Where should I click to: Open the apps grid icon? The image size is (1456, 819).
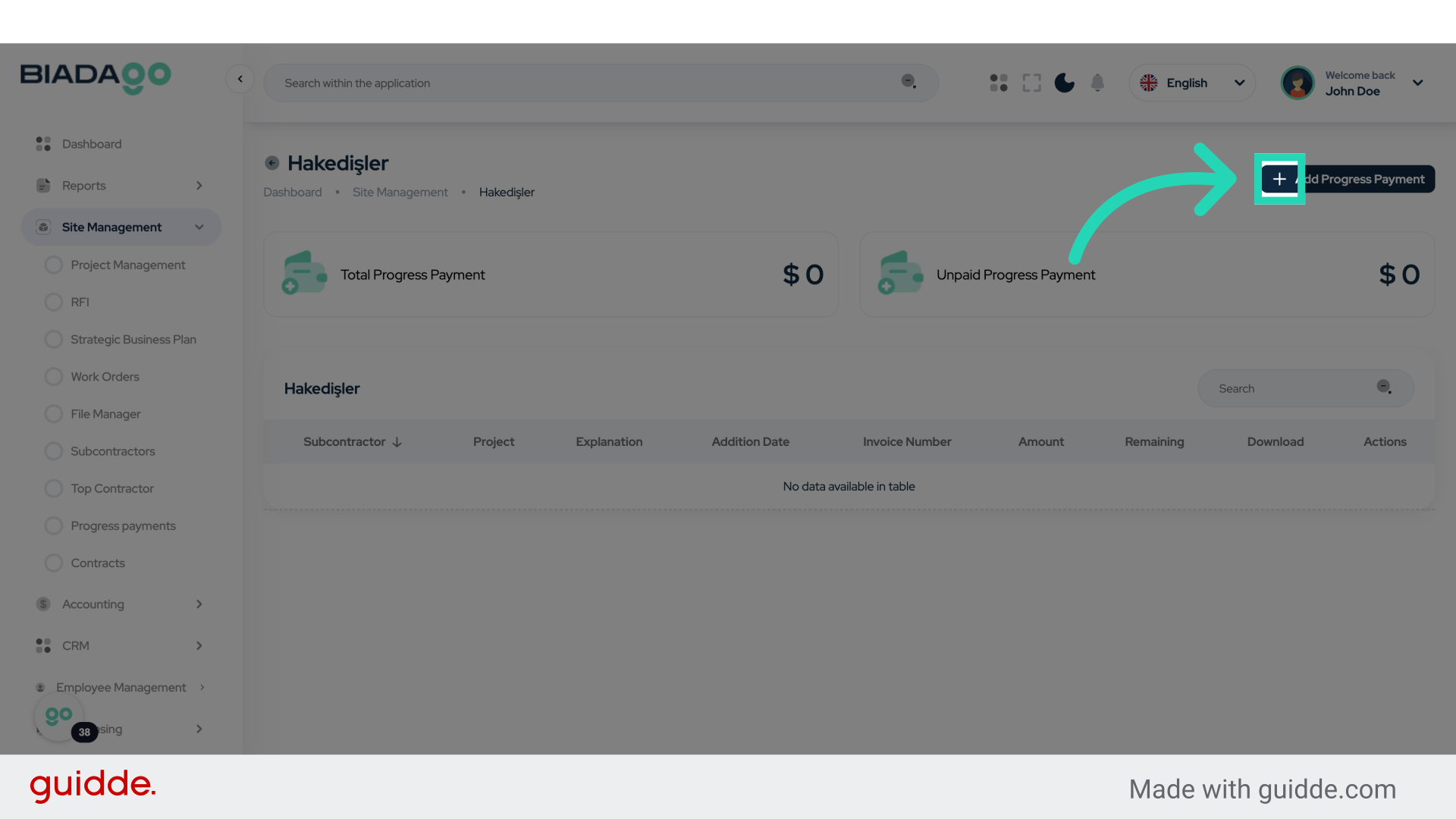point(999,83)
